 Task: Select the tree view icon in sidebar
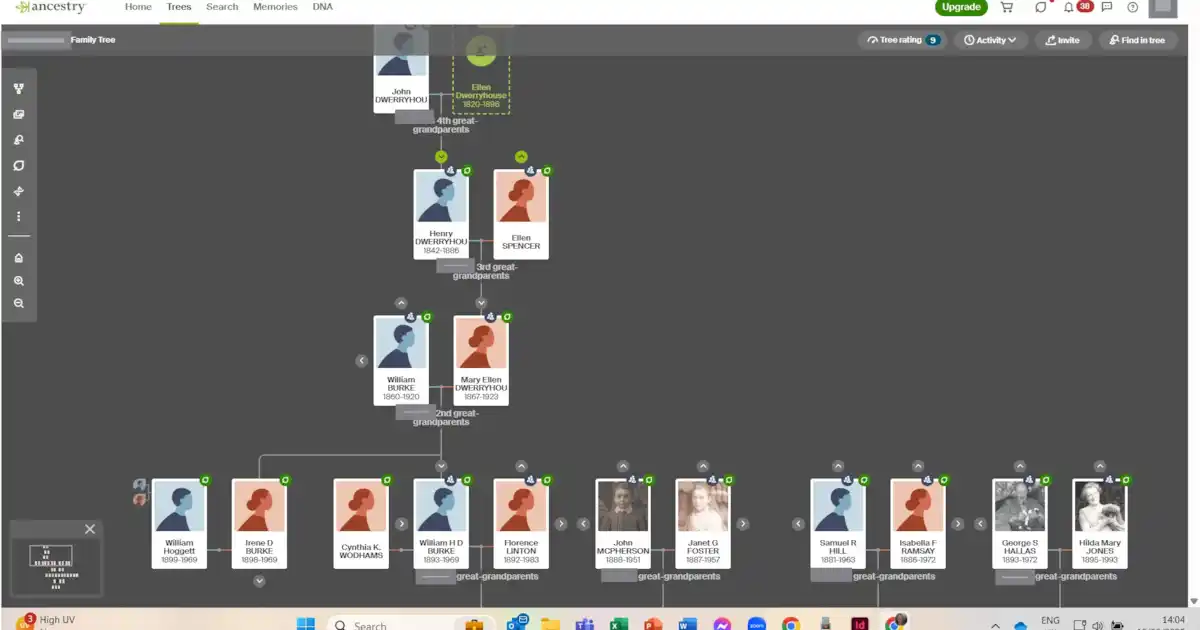(18, 88)
